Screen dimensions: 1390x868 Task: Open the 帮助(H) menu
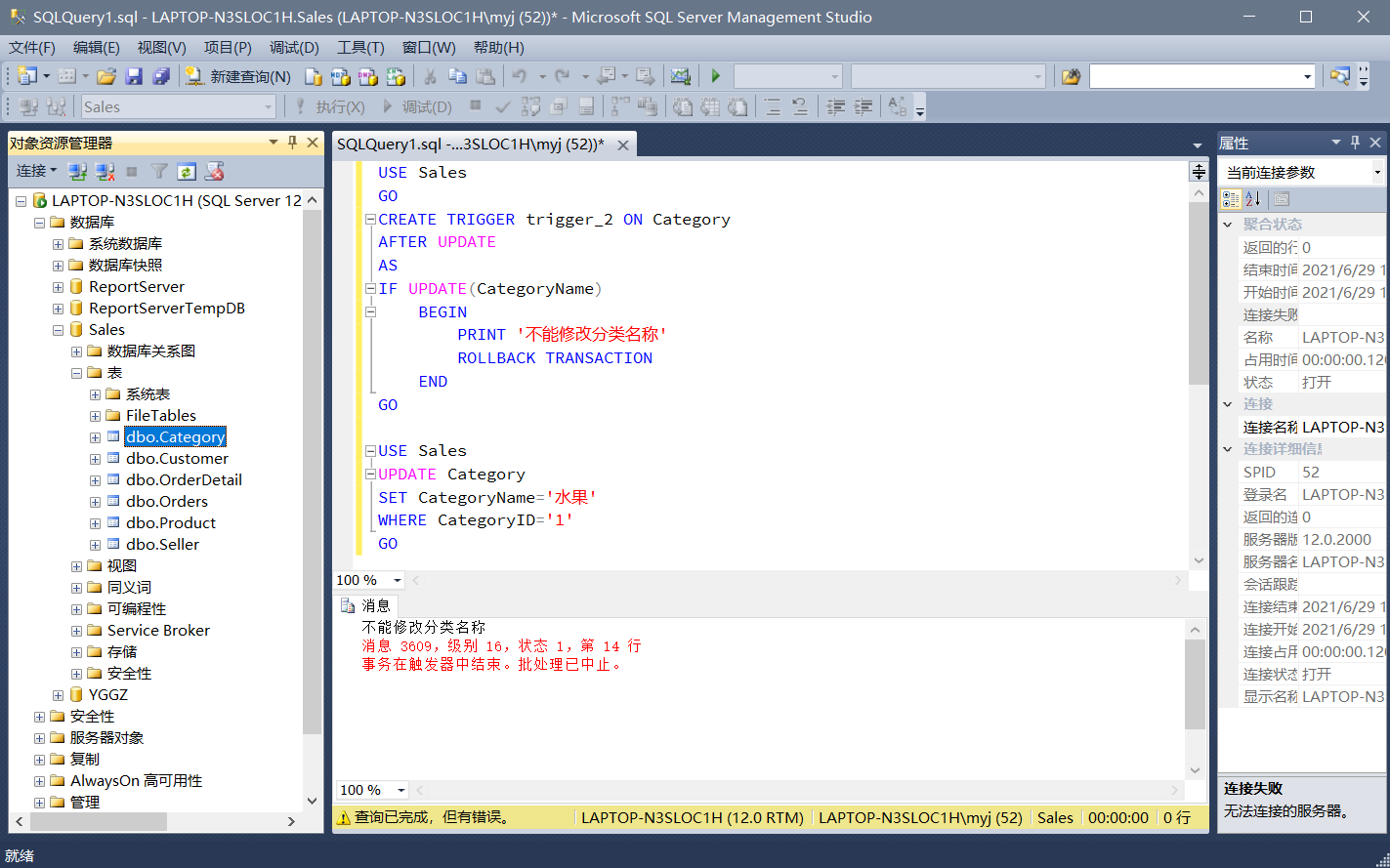[x=498, y=48]
